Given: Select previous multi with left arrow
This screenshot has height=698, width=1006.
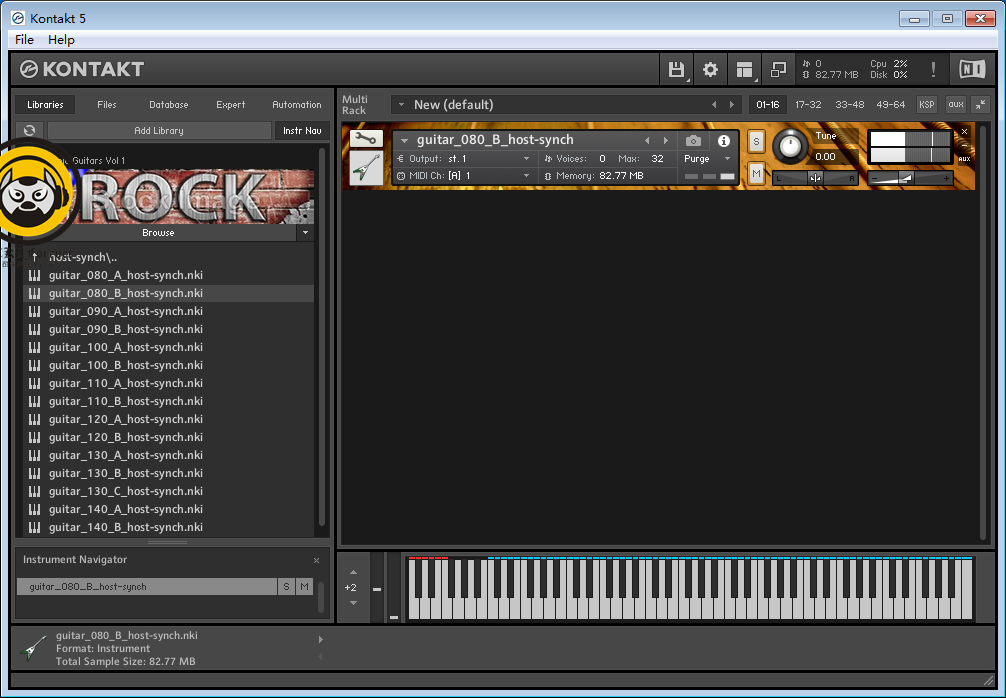Looking at the screenshot, I should (713, 105).
